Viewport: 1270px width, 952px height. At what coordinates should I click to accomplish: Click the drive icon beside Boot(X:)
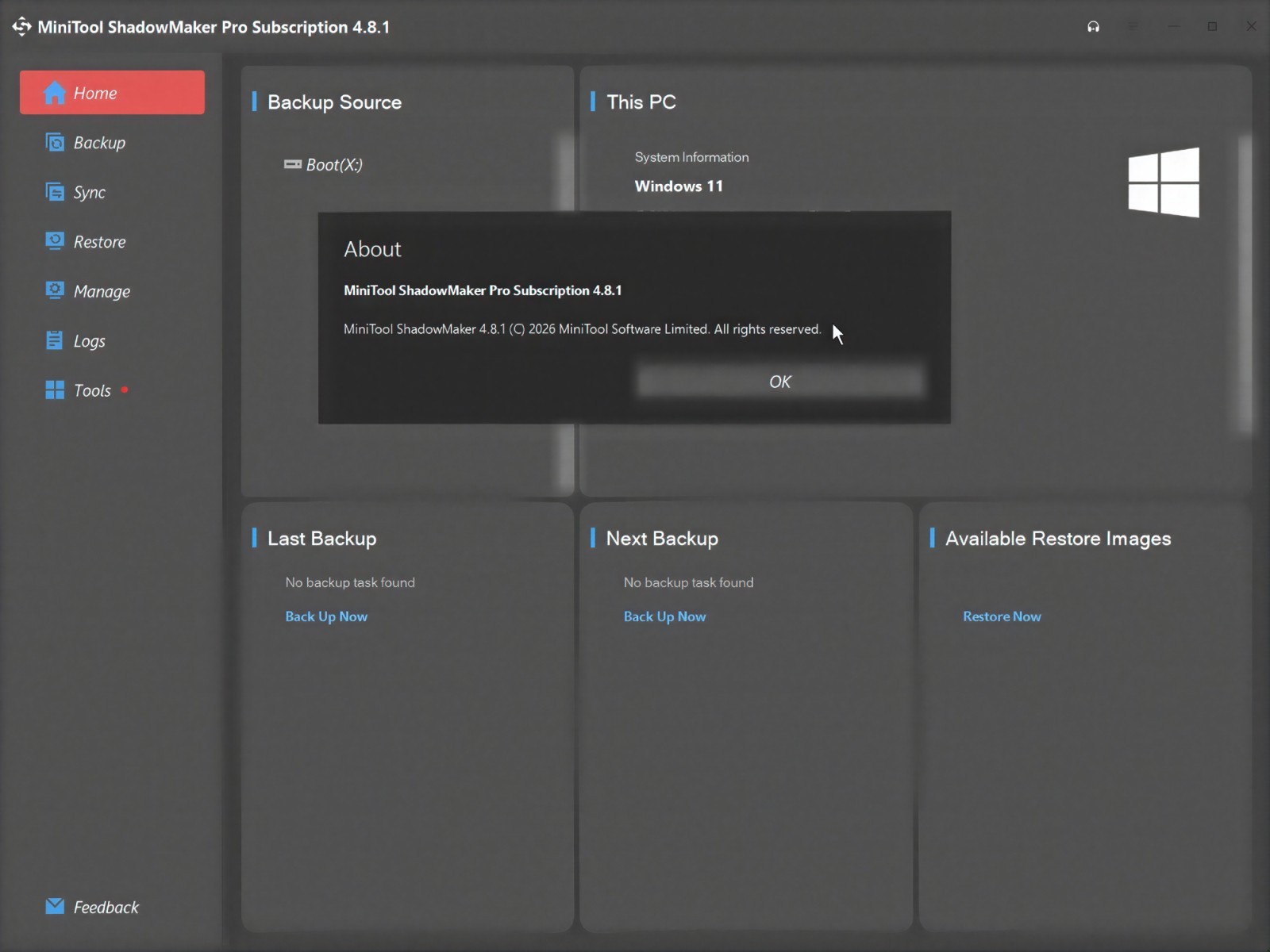293,164
